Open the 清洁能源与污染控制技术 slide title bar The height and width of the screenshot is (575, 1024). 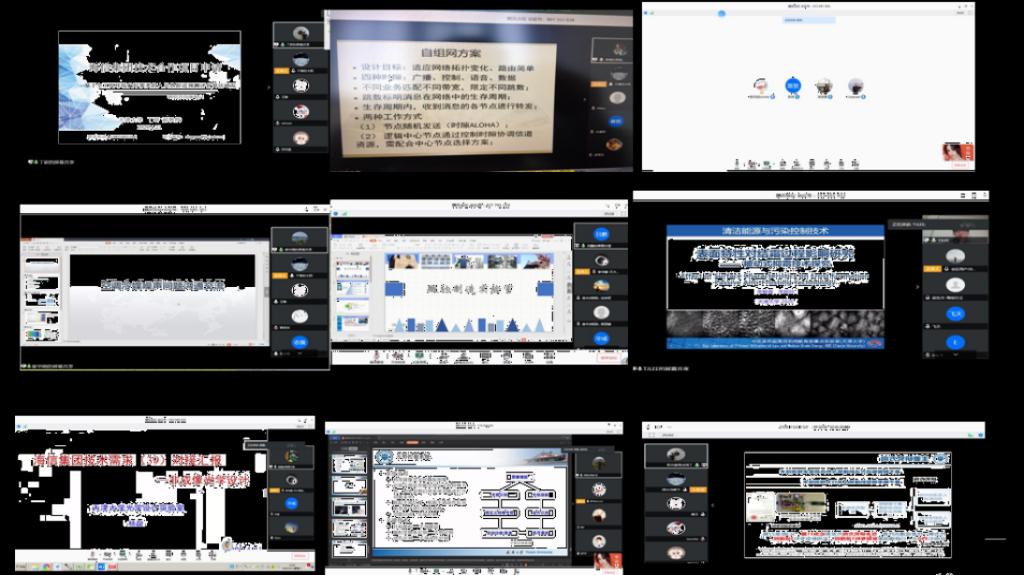pos(775,231)
